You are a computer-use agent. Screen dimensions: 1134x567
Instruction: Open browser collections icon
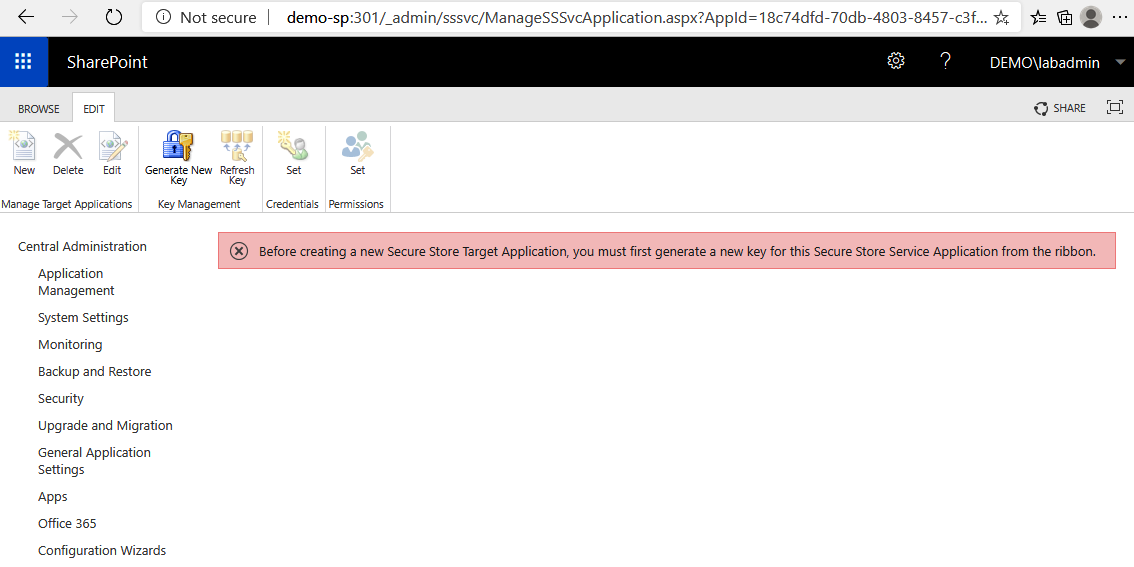pyautogui.click(x=1065, y=17)
